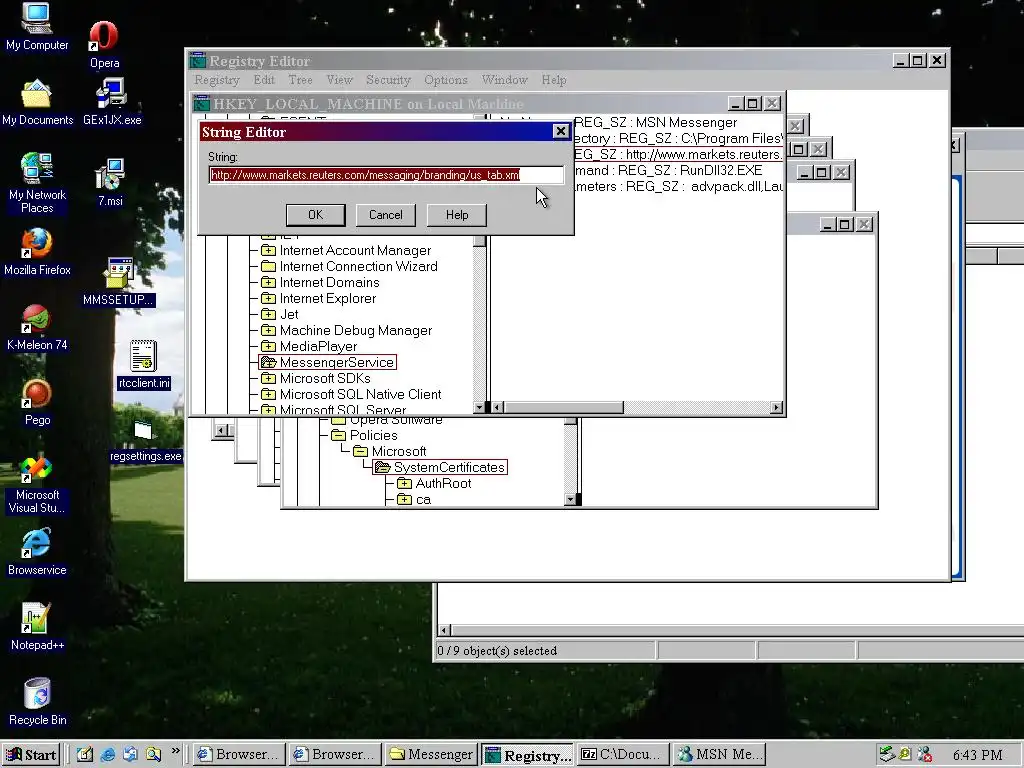Open the Start menu

click(x=31, y=755)
